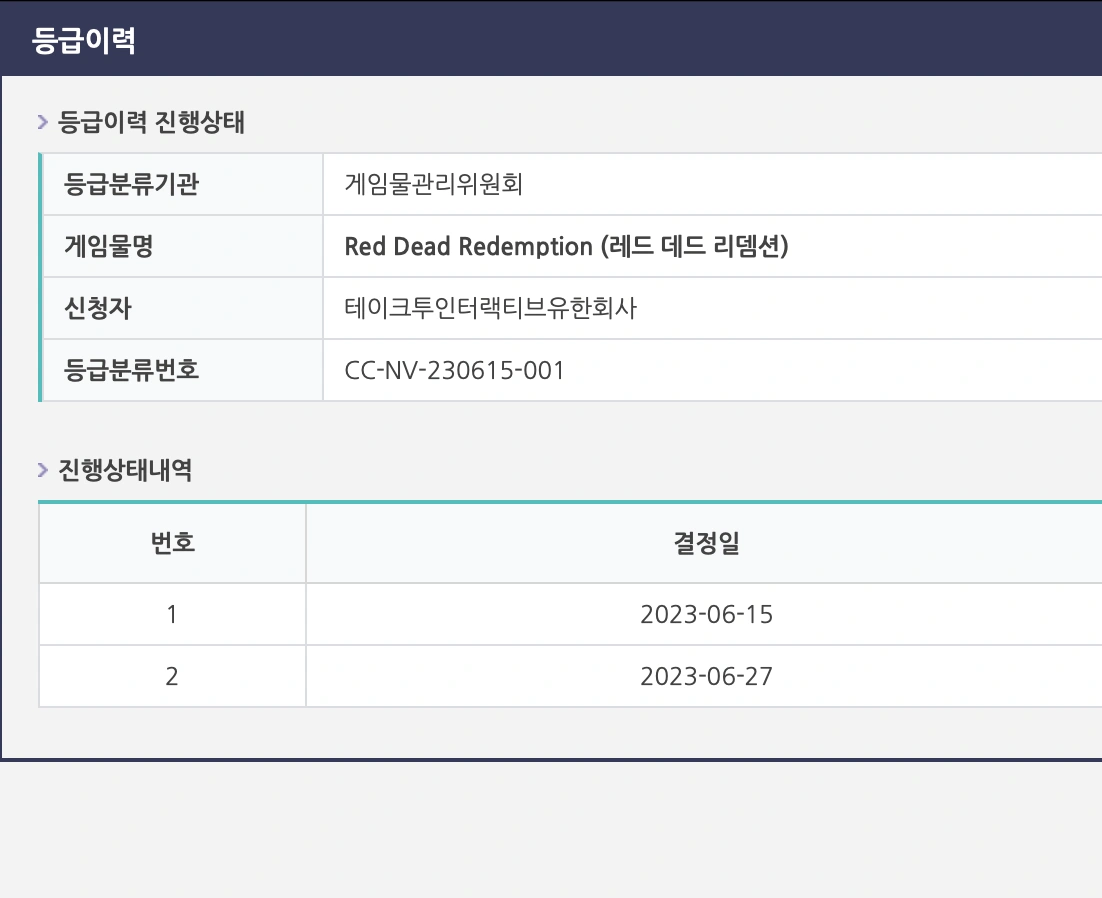This screenshot has width=1102, height=898.
Task: Click the decision date 2023-06-15
Action: [706, 615]
